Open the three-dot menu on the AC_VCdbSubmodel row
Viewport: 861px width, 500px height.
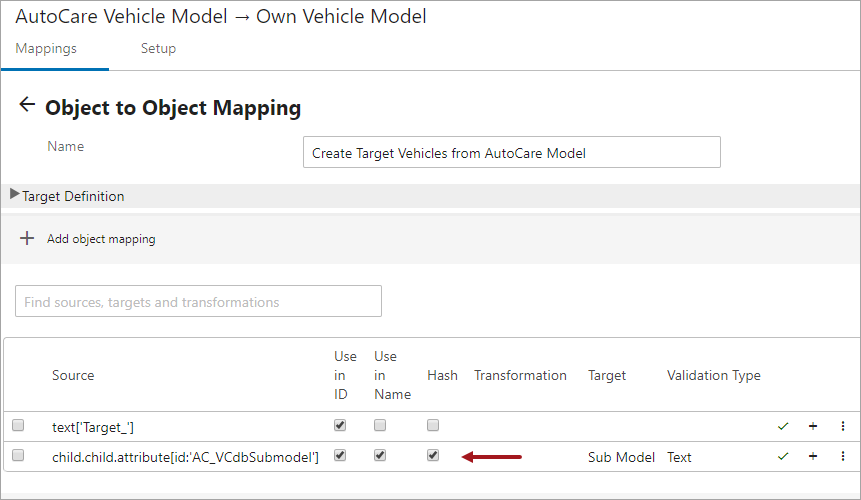click(x=843, y=456)
